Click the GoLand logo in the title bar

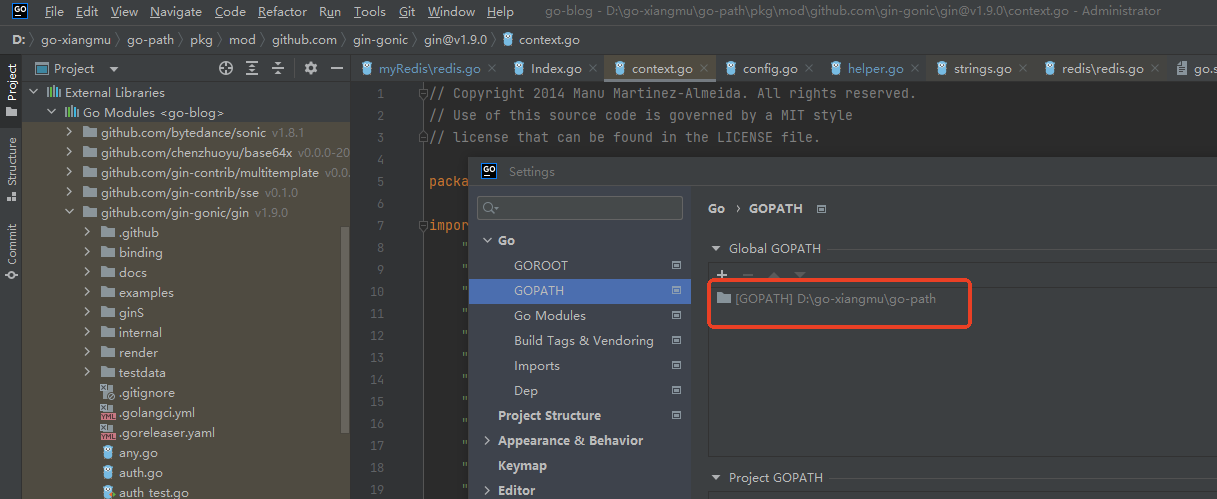coord(19,11)
